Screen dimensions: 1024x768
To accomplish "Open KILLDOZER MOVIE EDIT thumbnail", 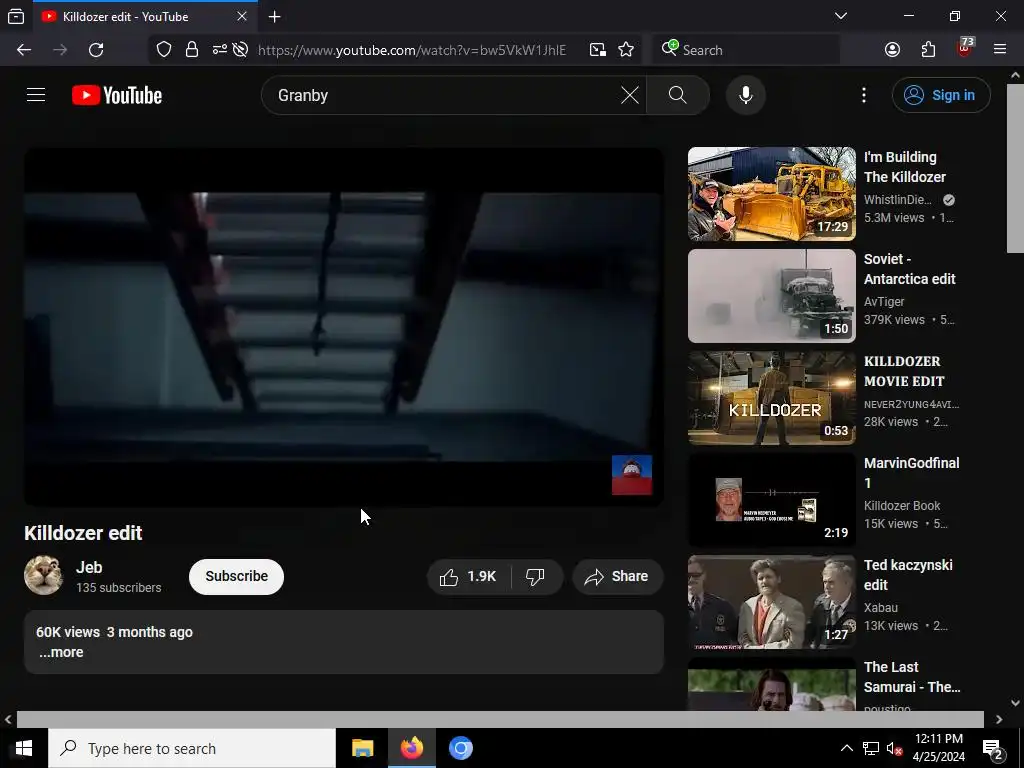I will coord(771,398).
